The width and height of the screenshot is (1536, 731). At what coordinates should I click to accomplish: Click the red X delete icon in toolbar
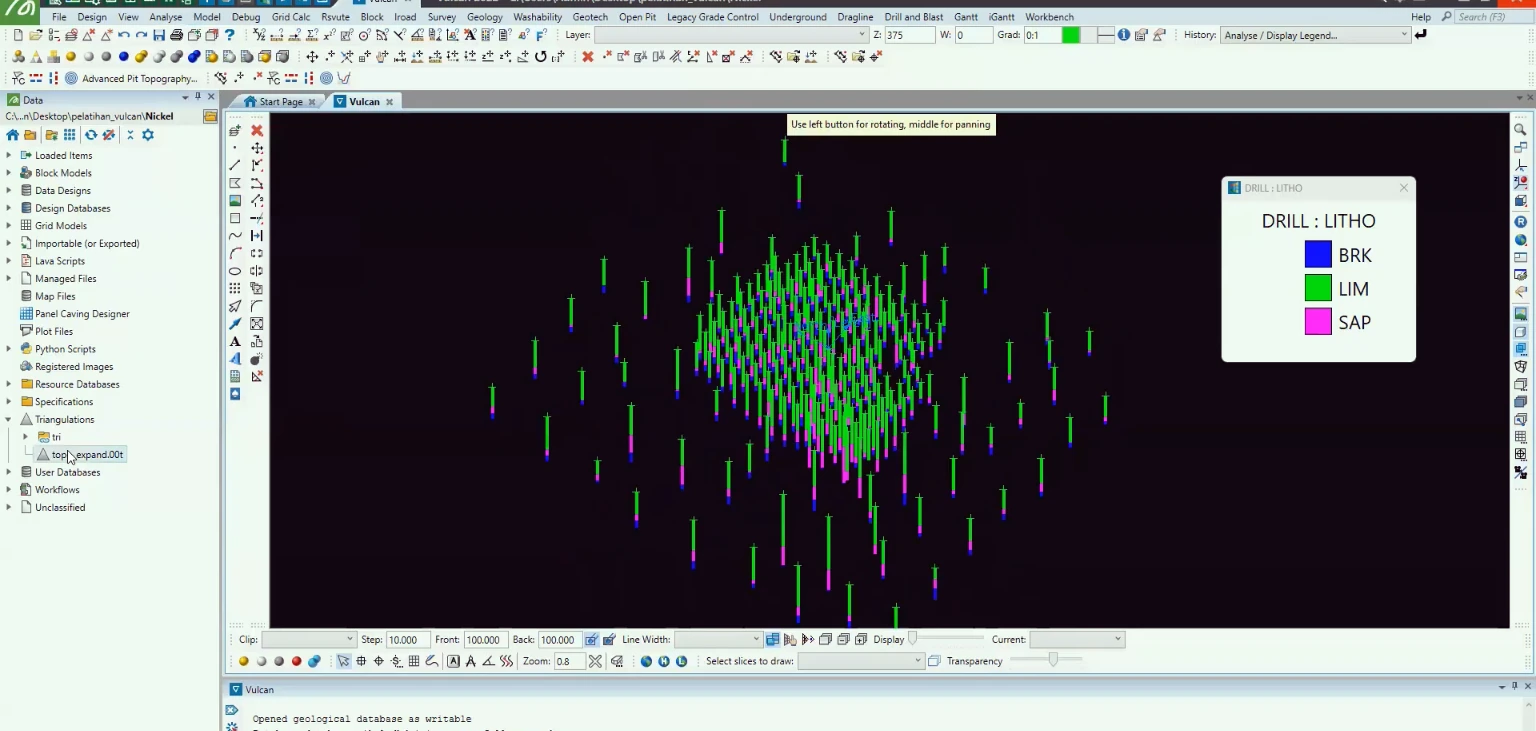[x=588, y=56]
